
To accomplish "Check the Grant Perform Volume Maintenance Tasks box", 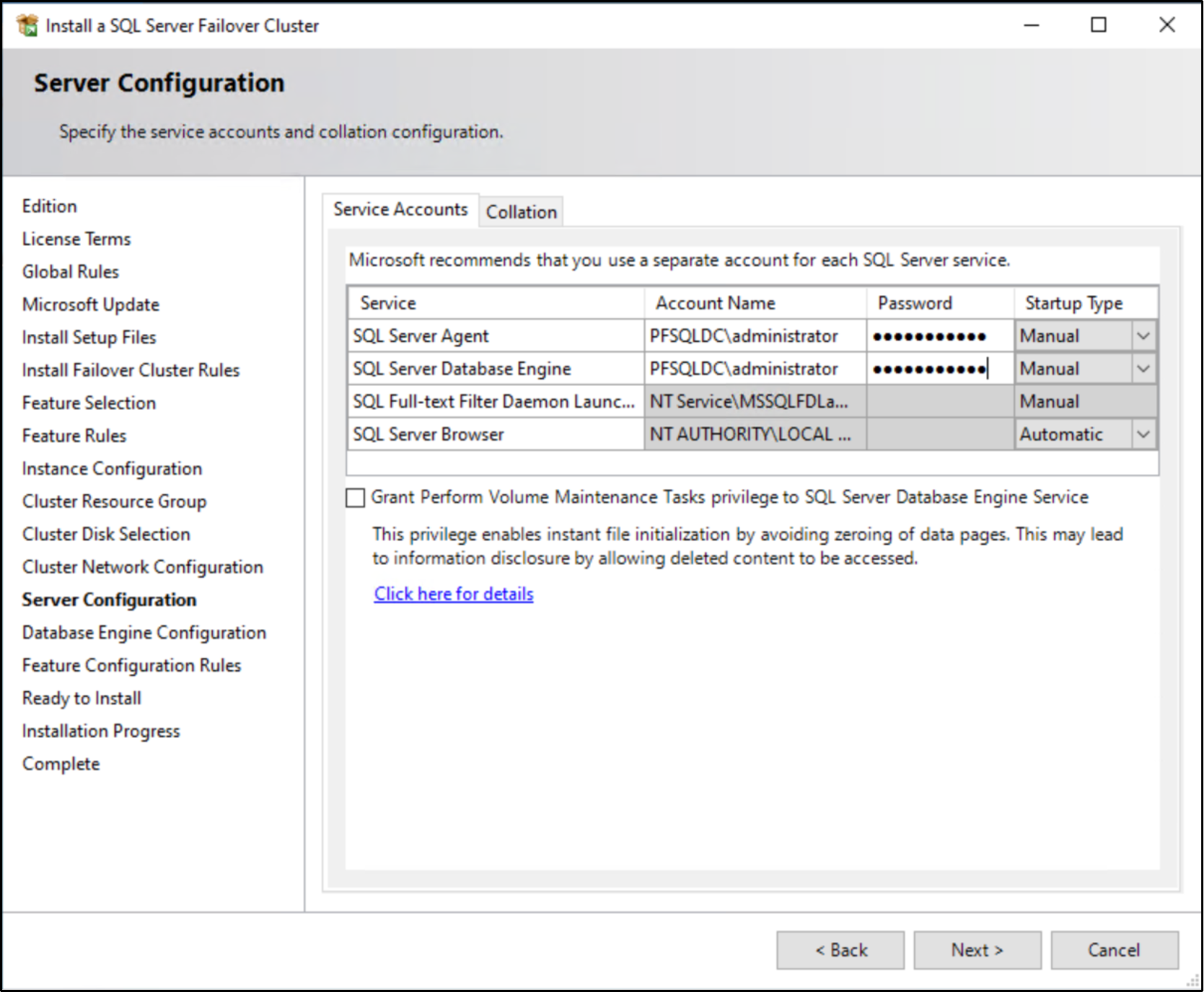I will pos(355,498).
